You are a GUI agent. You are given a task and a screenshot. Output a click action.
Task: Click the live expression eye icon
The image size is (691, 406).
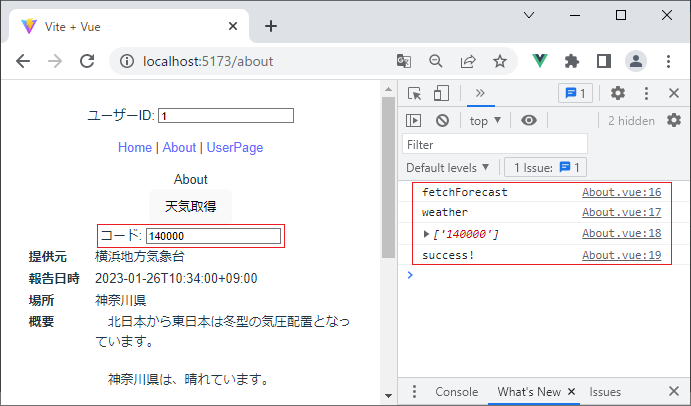[529, 120]
